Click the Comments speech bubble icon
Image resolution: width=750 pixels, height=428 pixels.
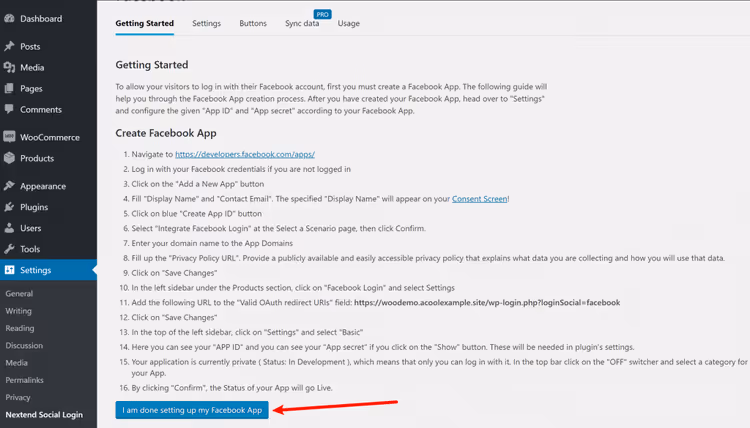tap(9, 110)
